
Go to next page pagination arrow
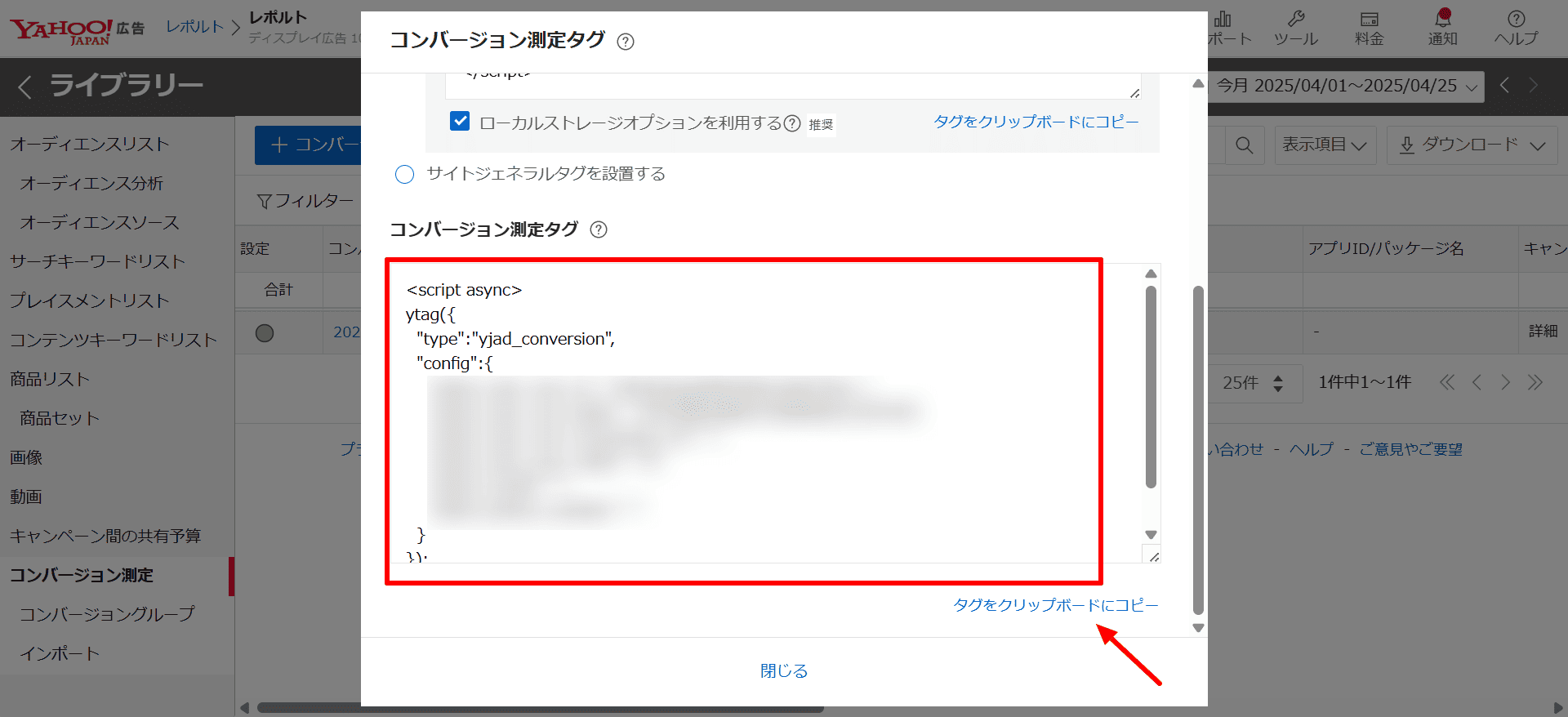1505,382
